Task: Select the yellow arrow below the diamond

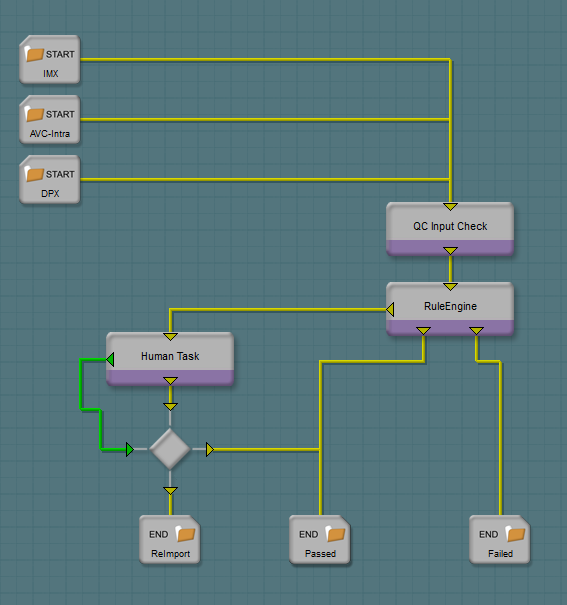Action: (x=170, y=491)
